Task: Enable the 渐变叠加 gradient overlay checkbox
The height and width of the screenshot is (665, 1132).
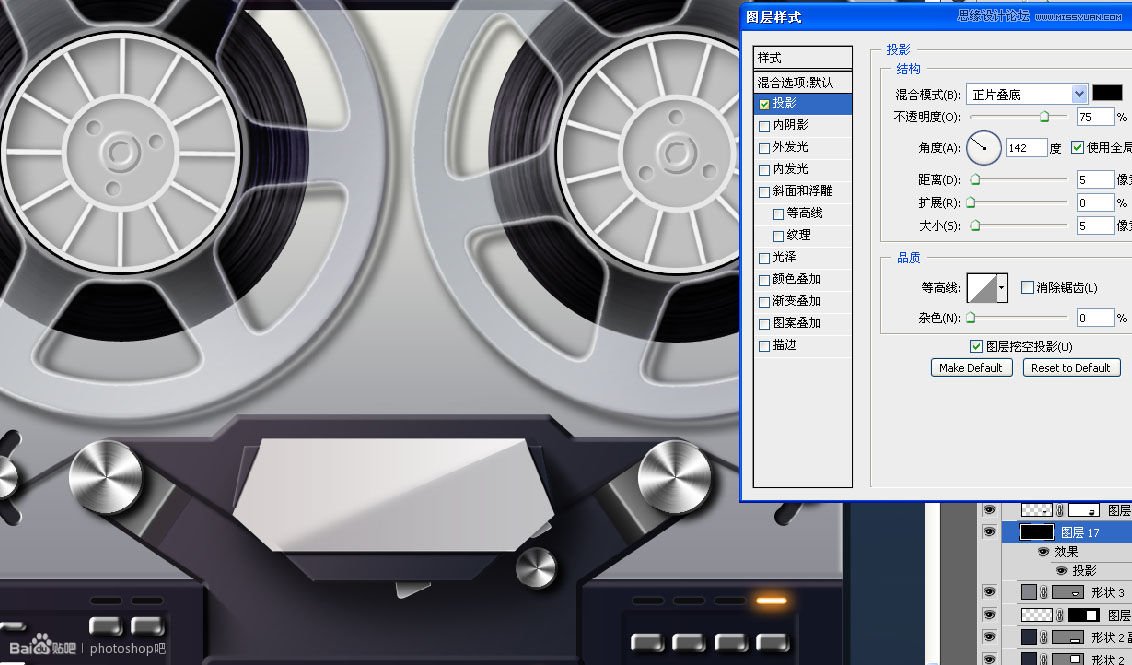Action: [x=765, y=302]
